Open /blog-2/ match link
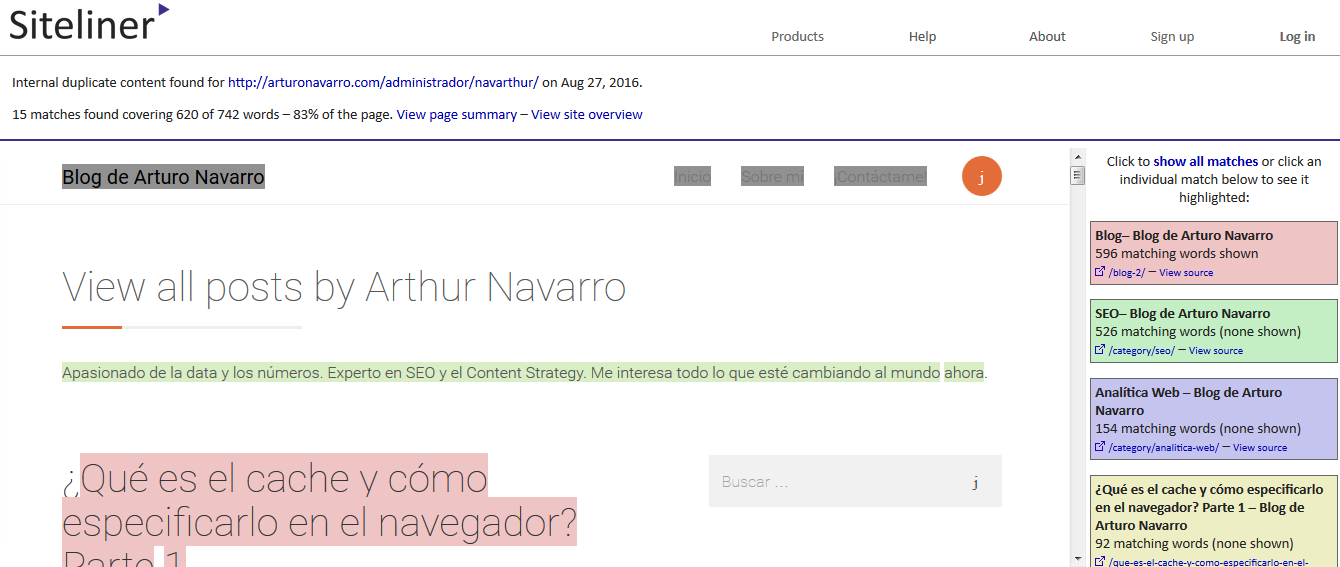This screenshot has height=567, width=1340. (1127, 272)
